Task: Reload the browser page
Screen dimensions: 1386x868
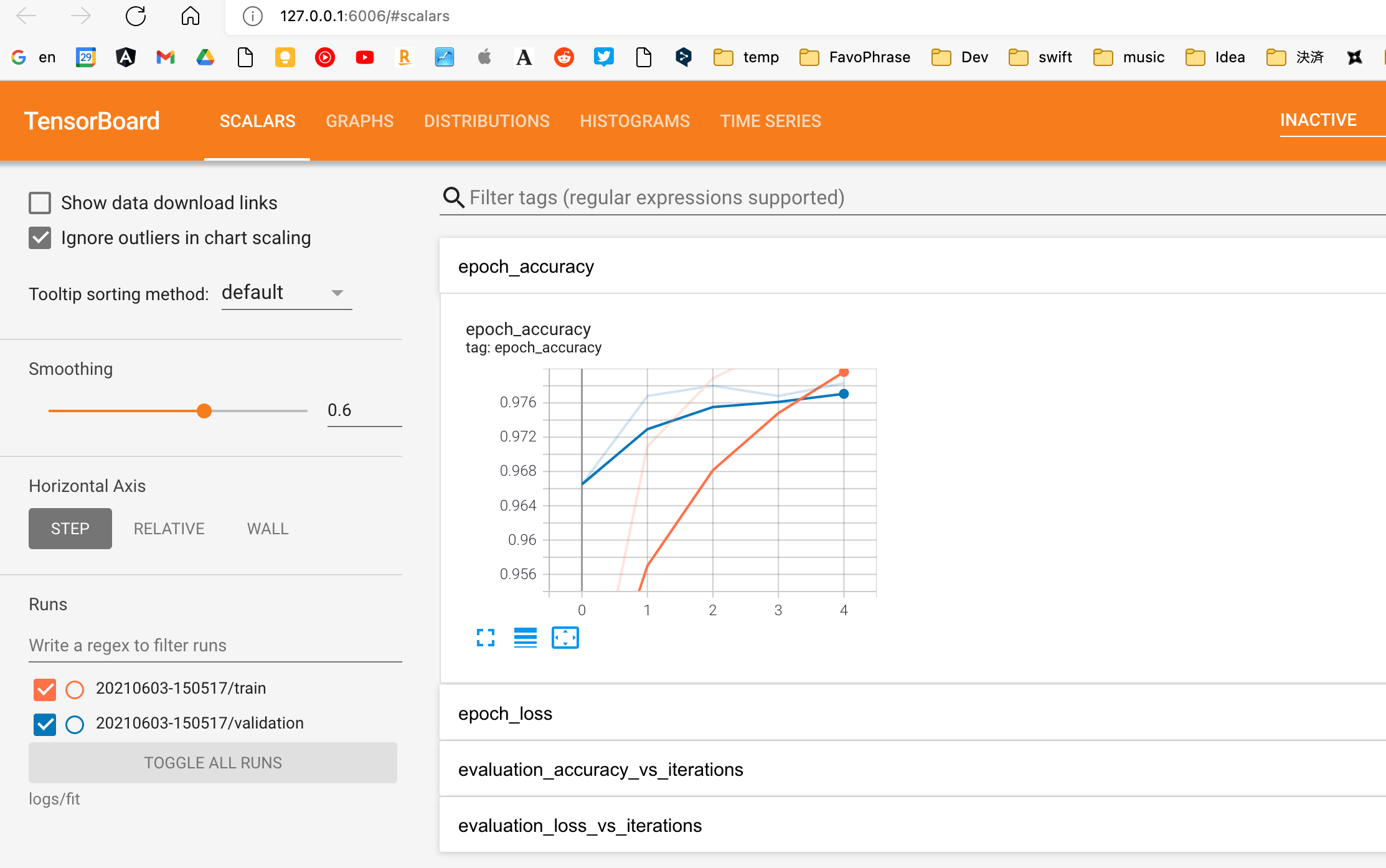Action: coord(135,16)
